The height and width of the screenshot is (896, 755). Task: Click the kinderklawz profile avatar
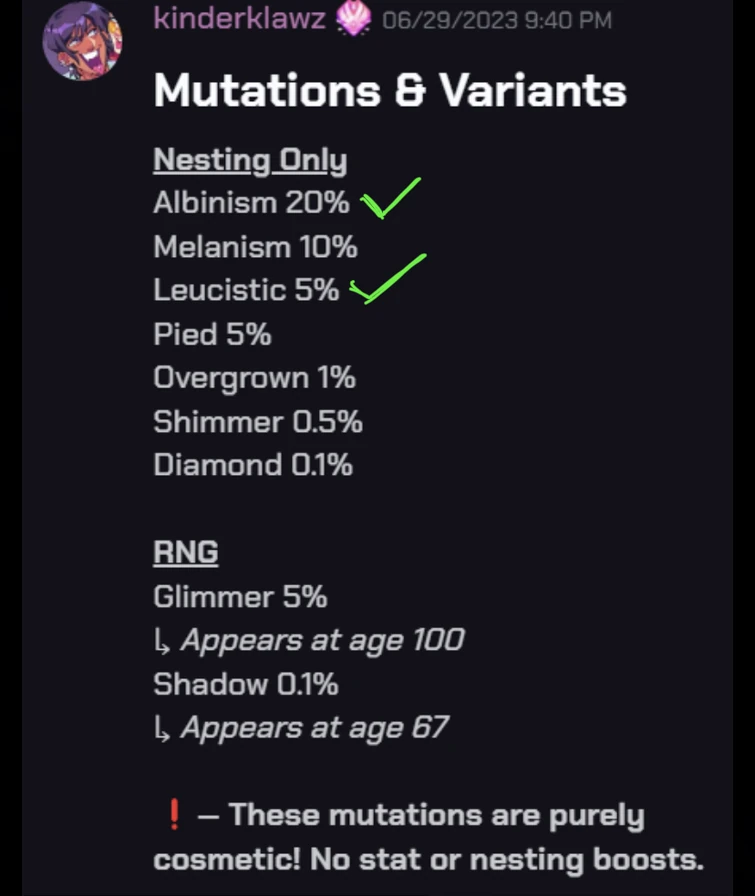point(82,41)
